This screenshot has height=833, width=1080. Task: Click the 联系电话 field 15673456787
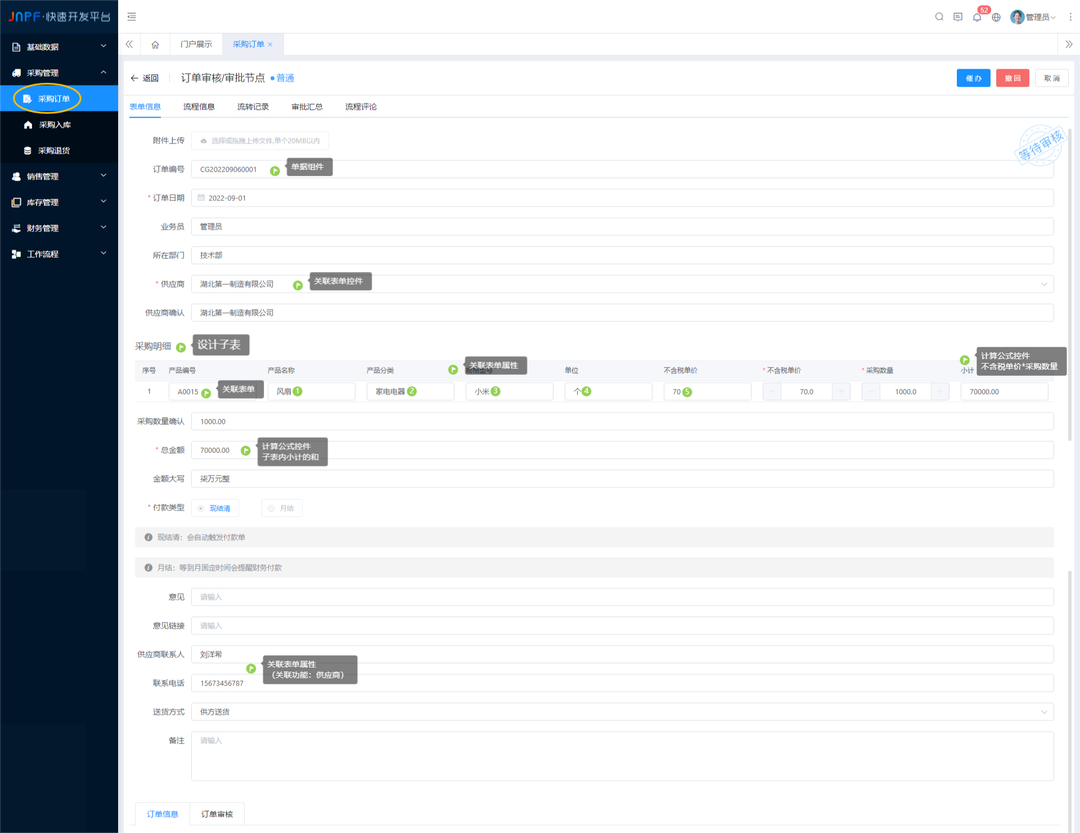pyautogui.click(x=622, y=683)
